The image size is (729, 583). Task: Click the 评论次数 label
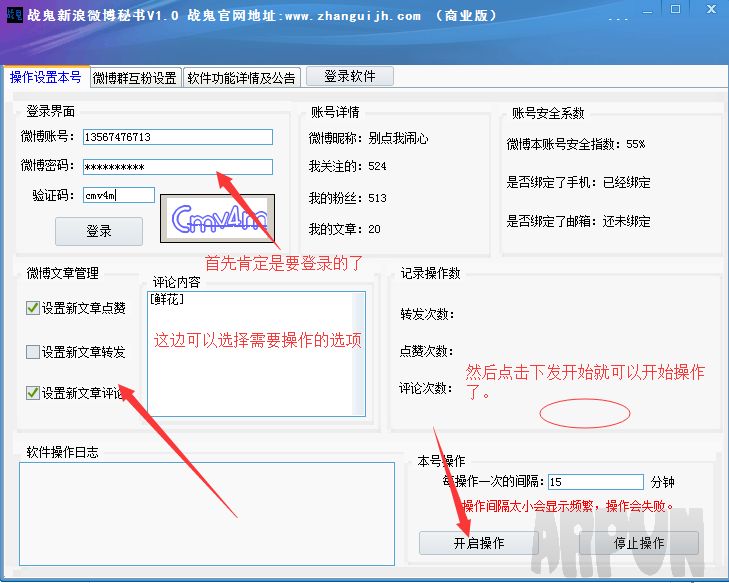pyautogui.click(x=425, y=388)
